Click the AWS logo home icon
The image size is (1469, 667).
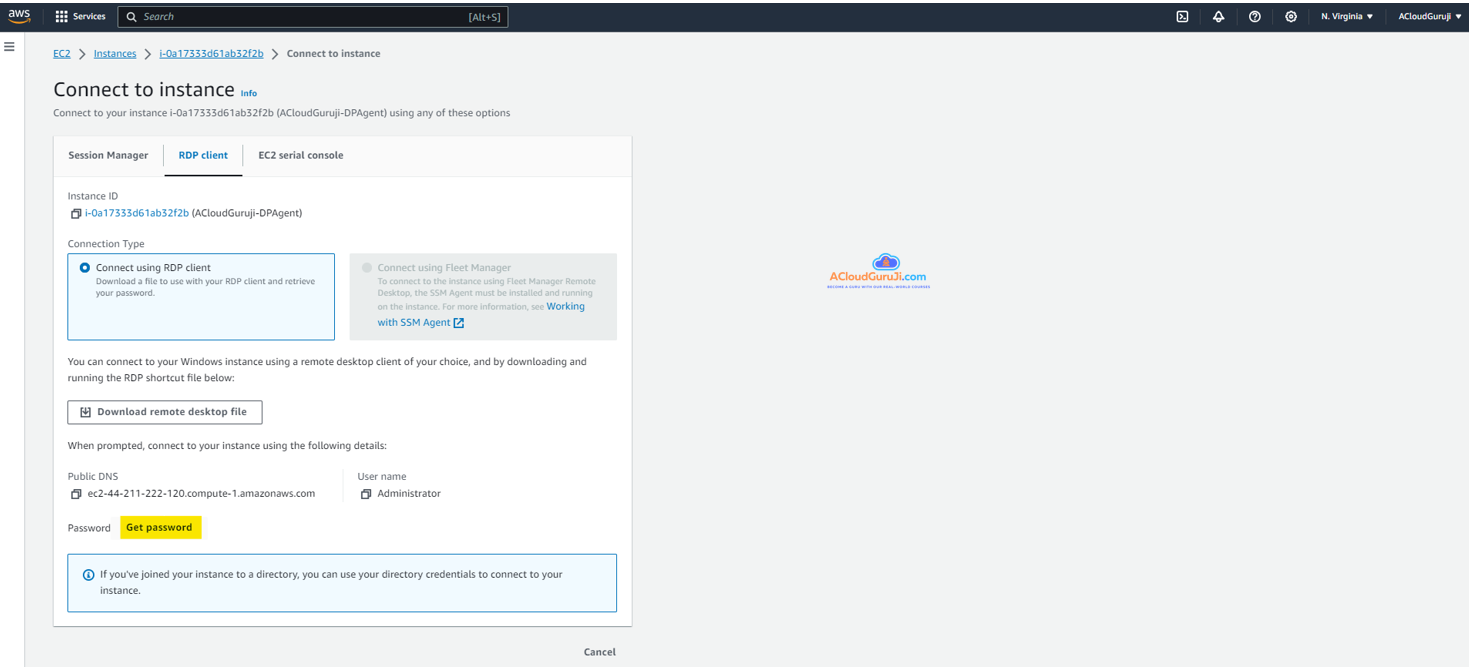[x=19, y=16]
